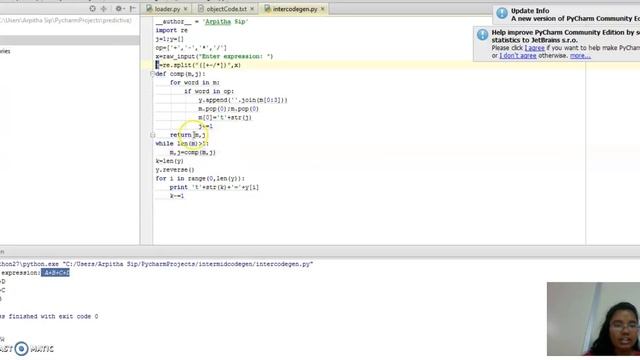The image size is (640, 360).
Task: Click the 'for i in range(0,len(y)):' line
Action: (x=200, y=179)
